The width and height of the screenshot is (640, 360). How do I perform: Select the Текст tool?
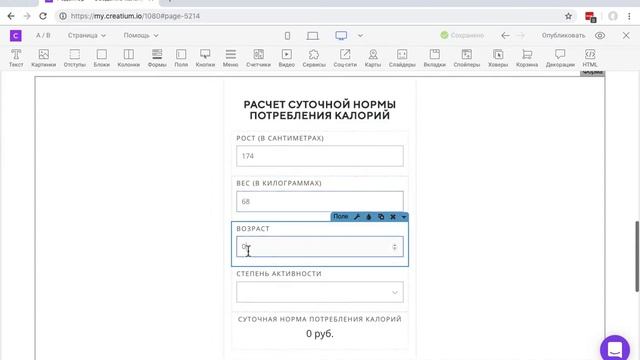(x=16, y=58)
